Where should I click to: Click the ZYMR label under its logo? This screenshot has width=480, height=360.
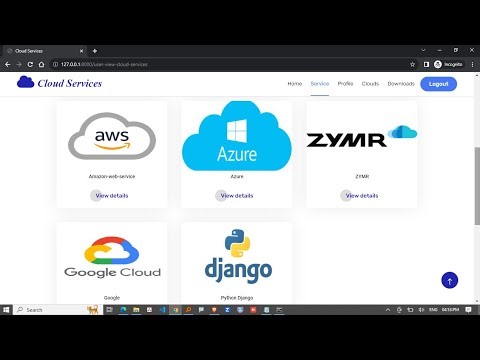(x=362, y=176)
